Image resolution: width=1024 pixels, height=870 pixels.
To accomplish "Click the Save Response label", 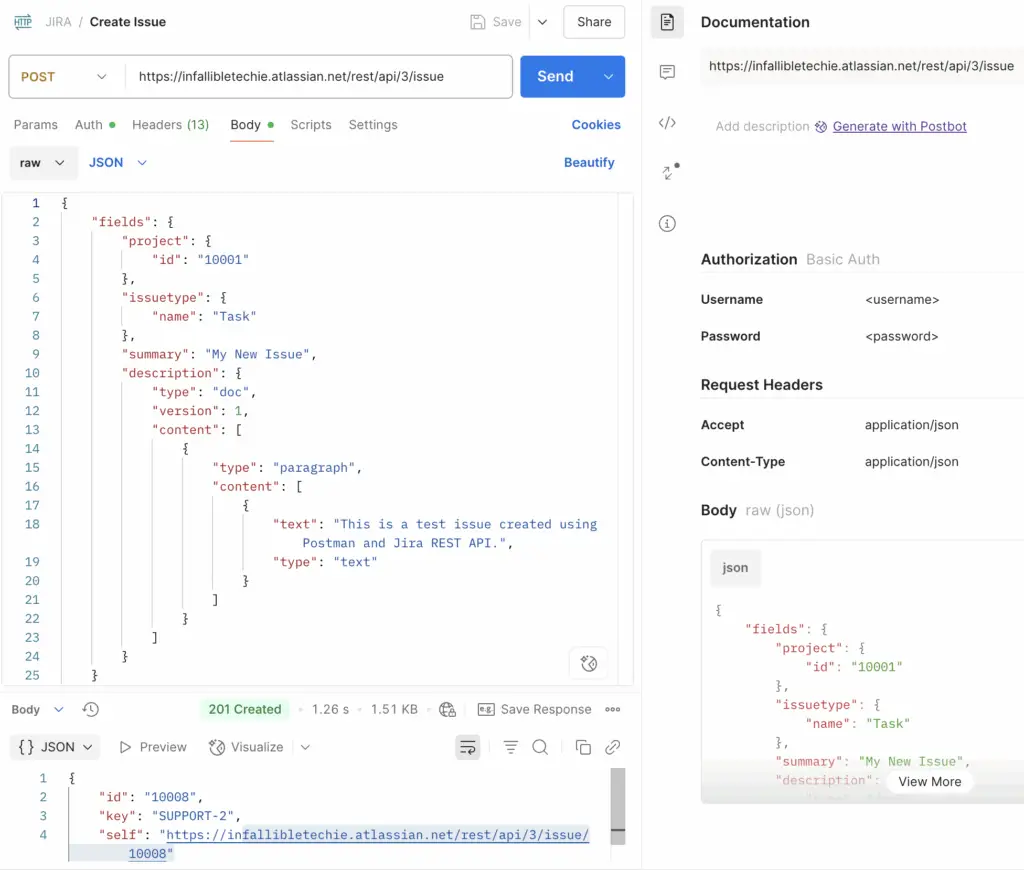I will pos(546,709).
